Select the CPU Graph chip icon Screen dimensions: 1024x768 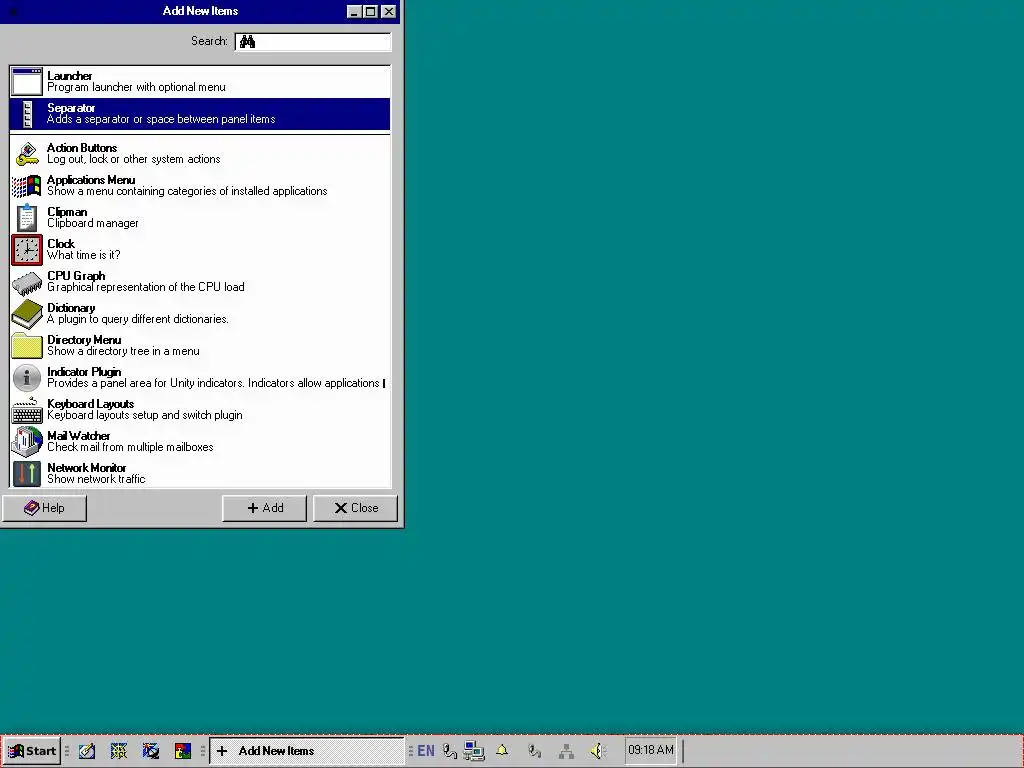pos(27,281)
